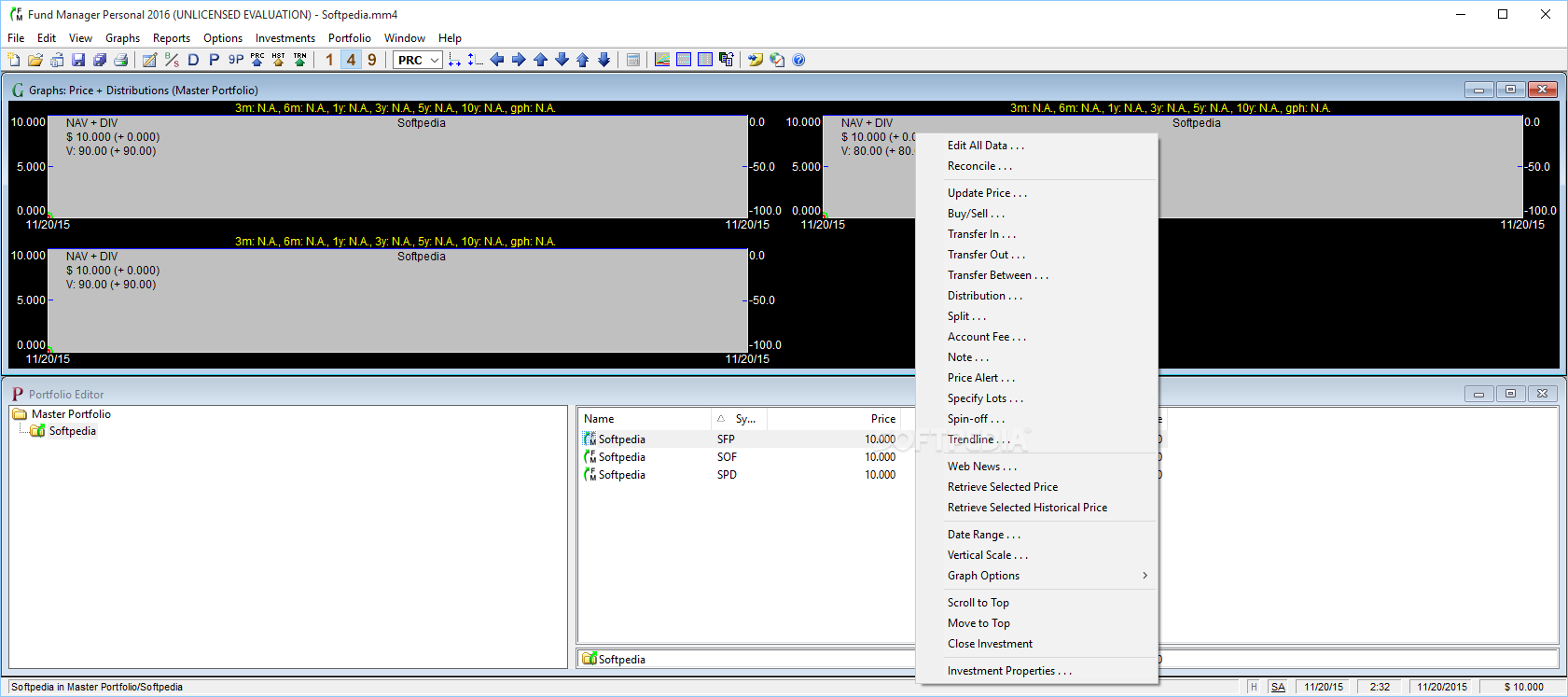1568x697 pixels.
Task: Click the blue help question mark icon
Action: pos(798,60)
